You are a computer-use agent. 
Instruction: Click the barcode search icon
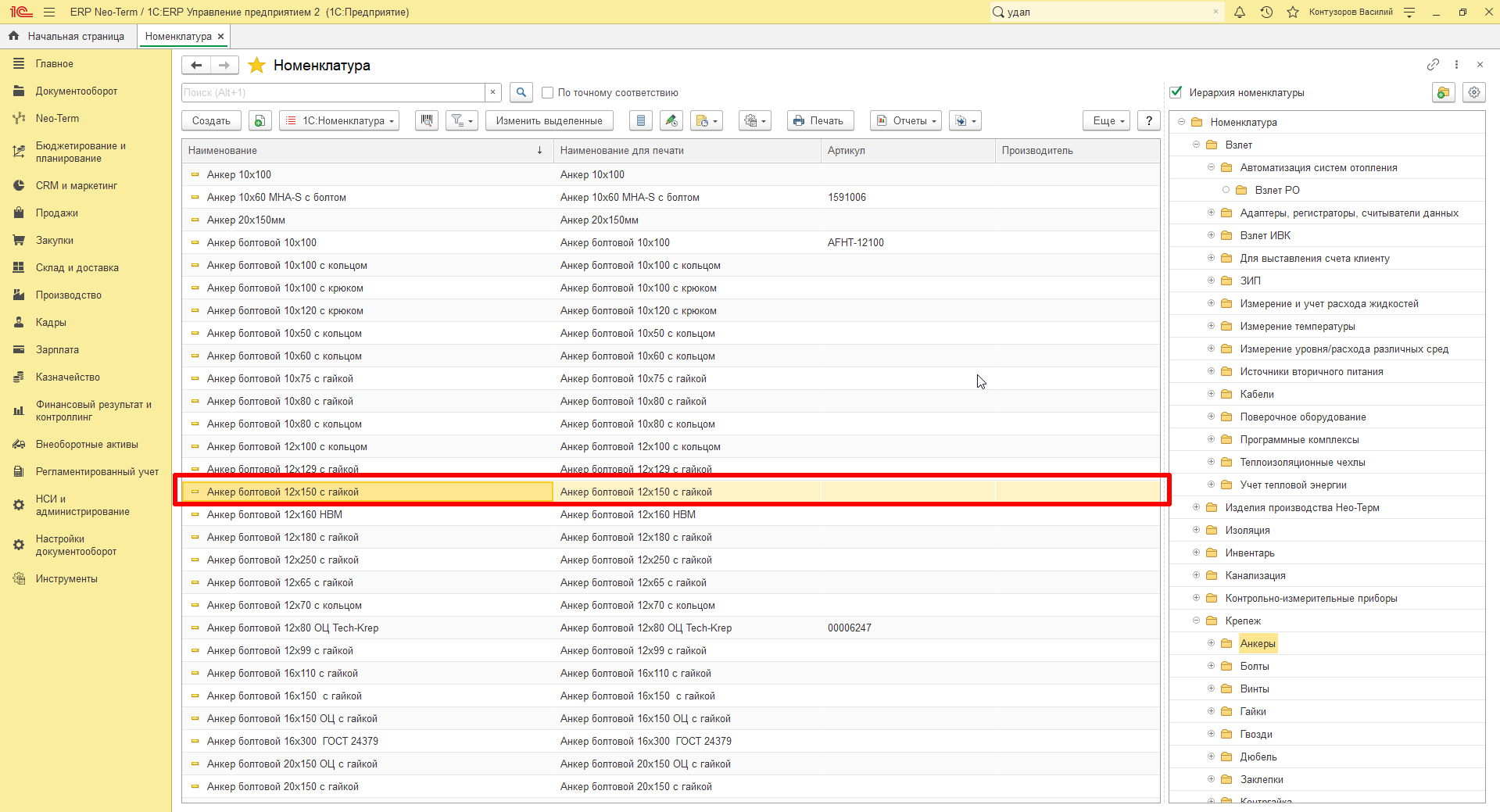[427, 120]
